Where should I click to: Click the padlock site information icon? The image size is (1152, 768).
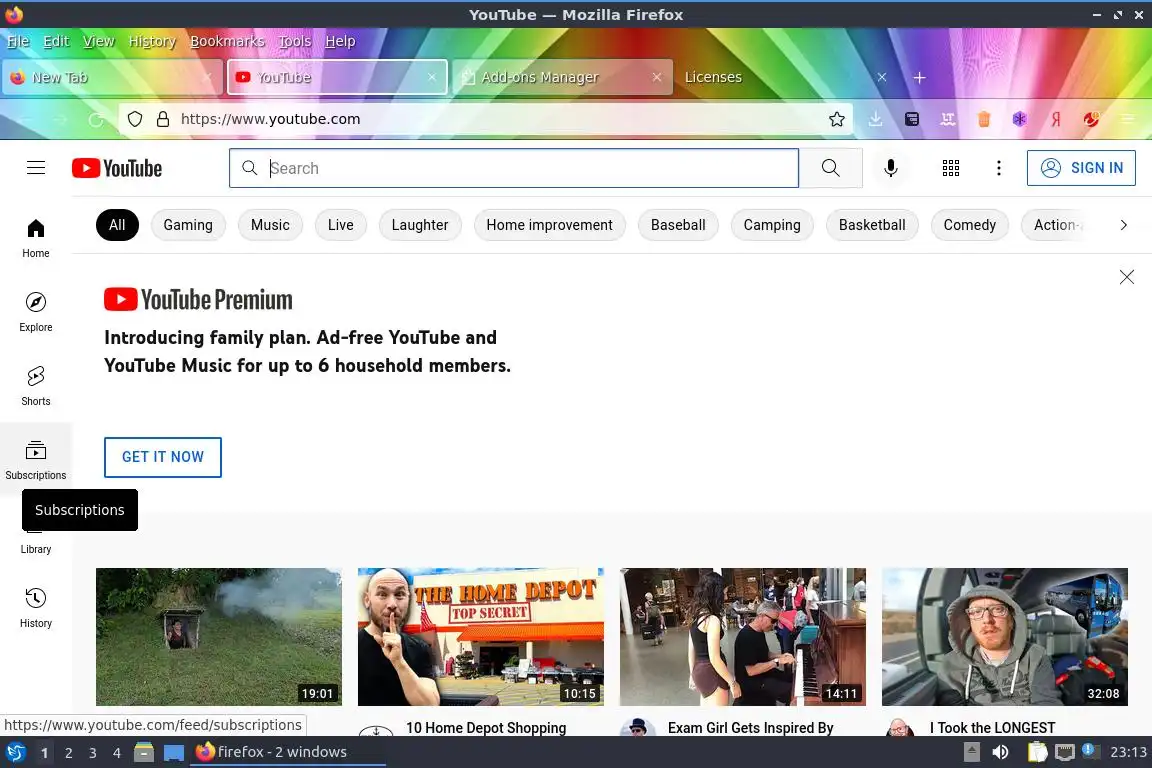pyautogui.click(x=163, y=119)
